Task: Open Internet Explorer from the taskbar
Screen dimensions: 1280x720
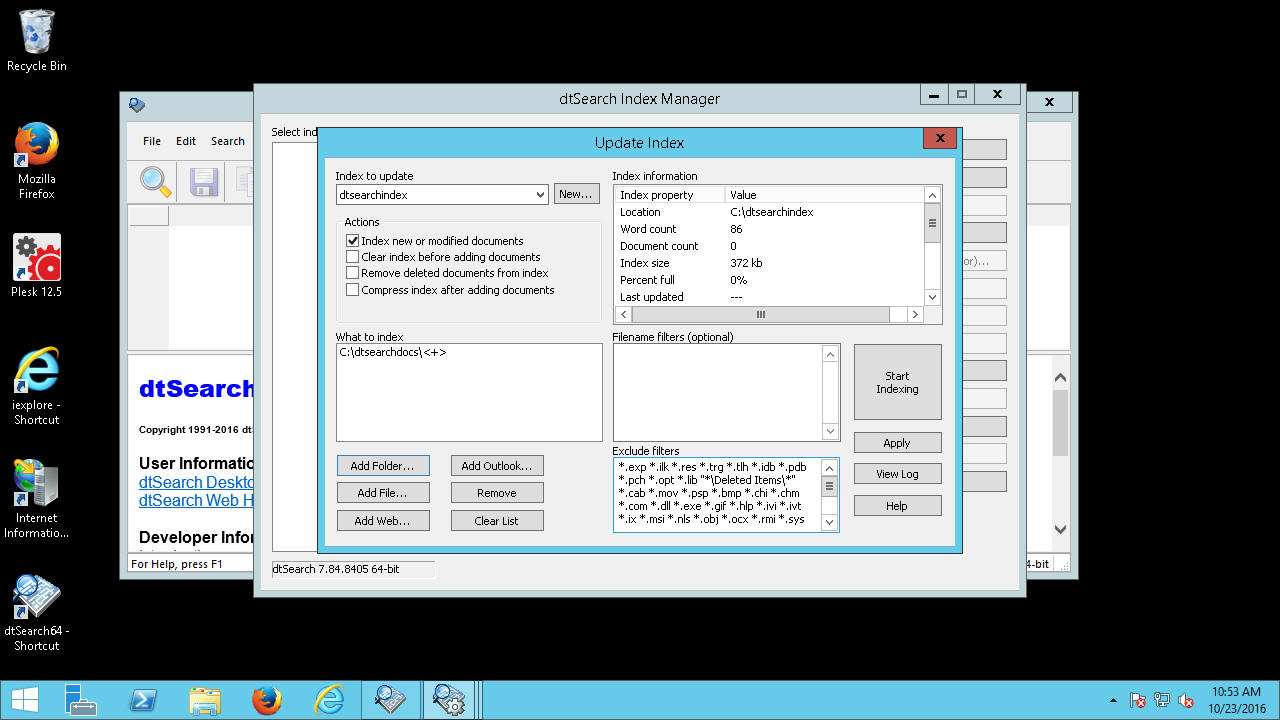Action: [329, 700]
